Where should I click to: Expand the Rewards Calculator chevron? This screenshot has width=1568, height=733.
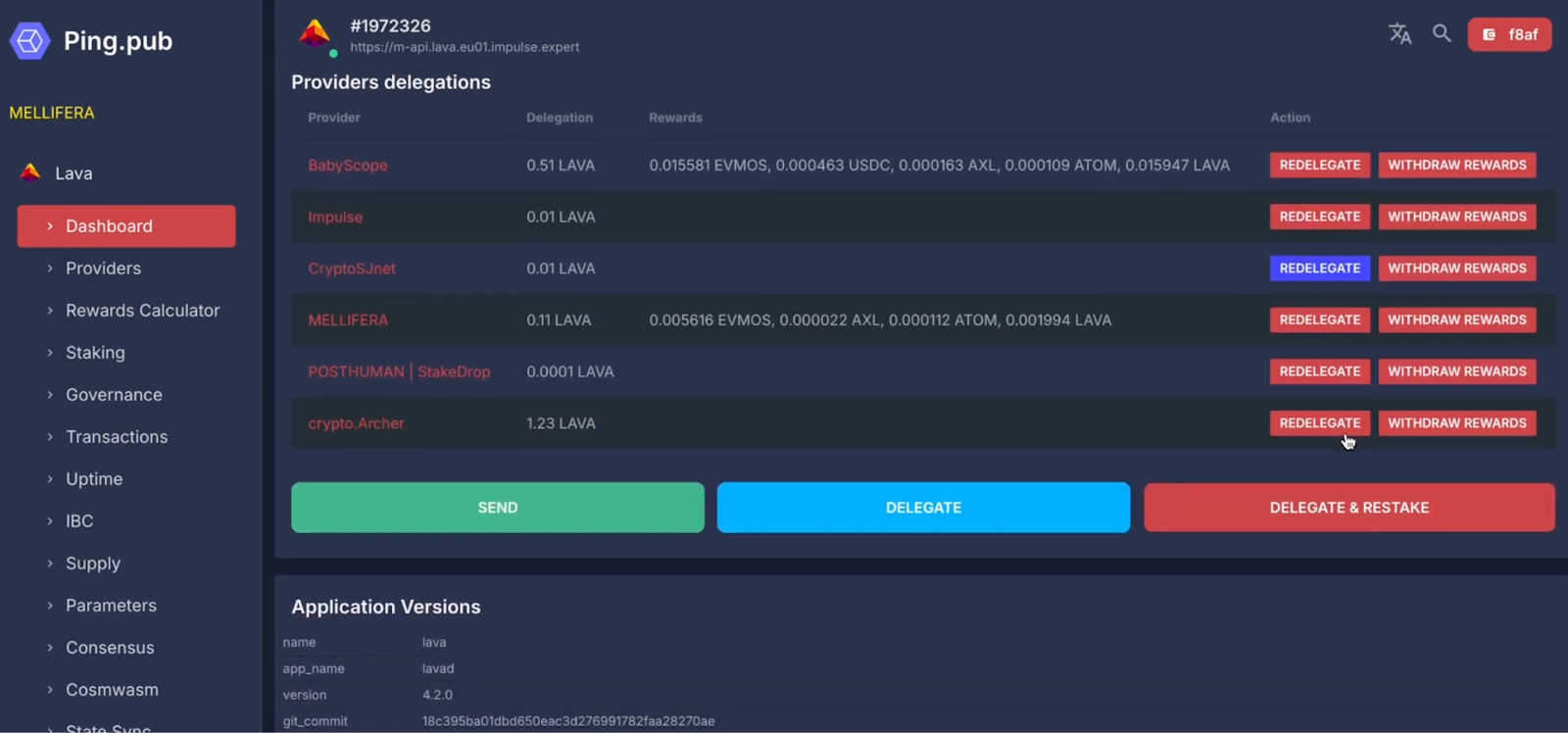click(x=50, y=311)
